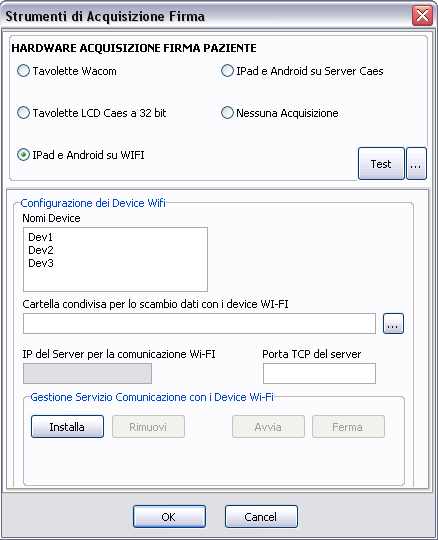Browse for shared folder with ellipsis button
Viewport: 438px width, 540px height.
click(x=393, y=323)
